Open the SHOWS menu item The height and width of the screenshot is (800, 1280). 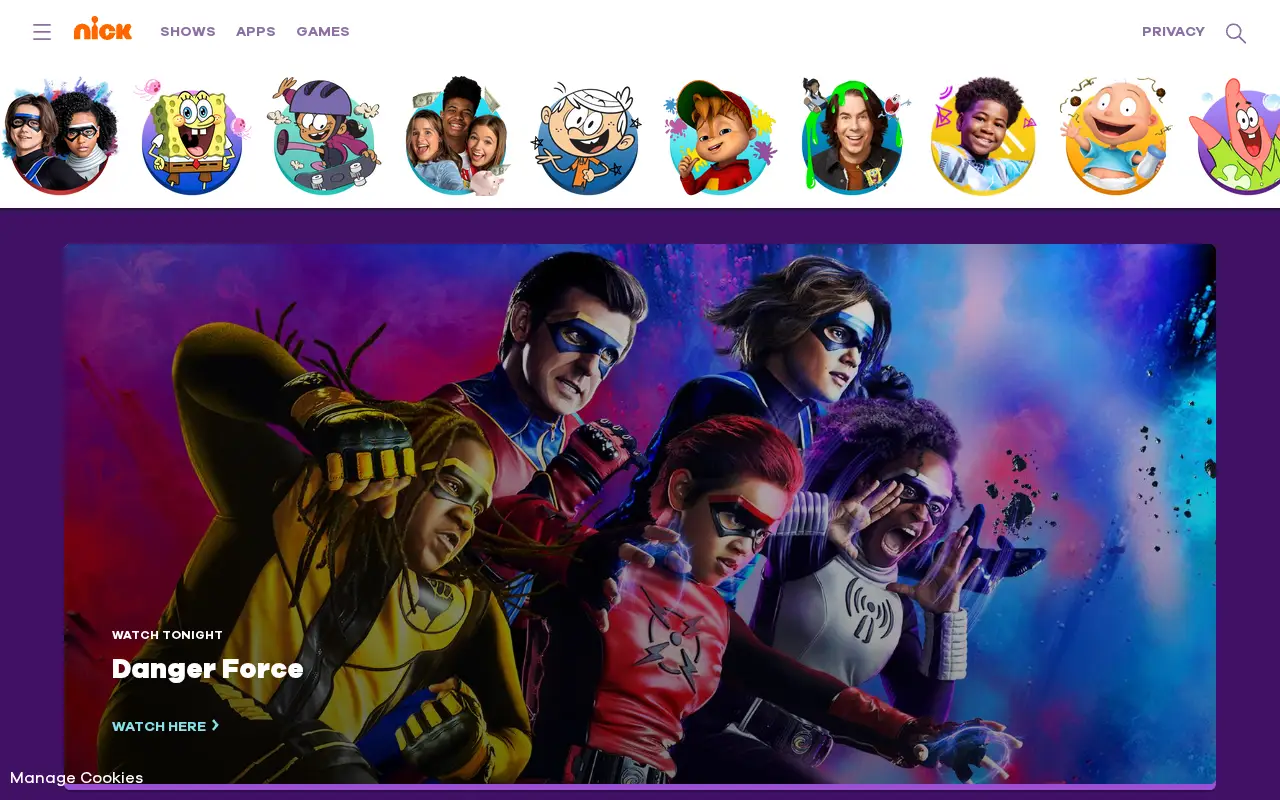click(x=188, y=32)
